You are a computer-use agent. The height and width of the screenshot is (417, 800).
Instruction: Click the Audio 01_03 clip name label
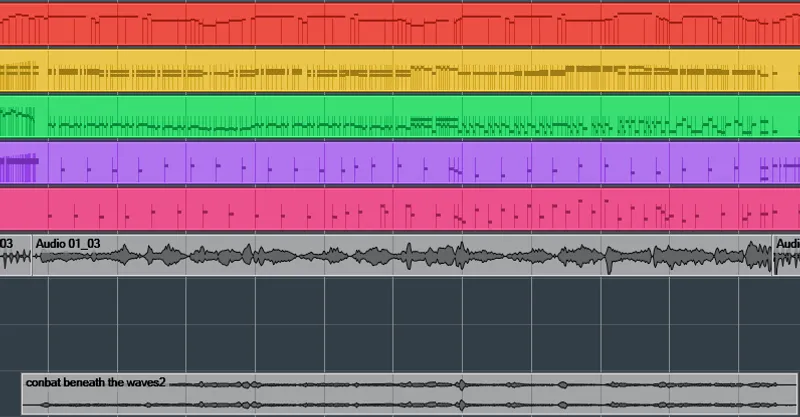click(x=68, y=243)
